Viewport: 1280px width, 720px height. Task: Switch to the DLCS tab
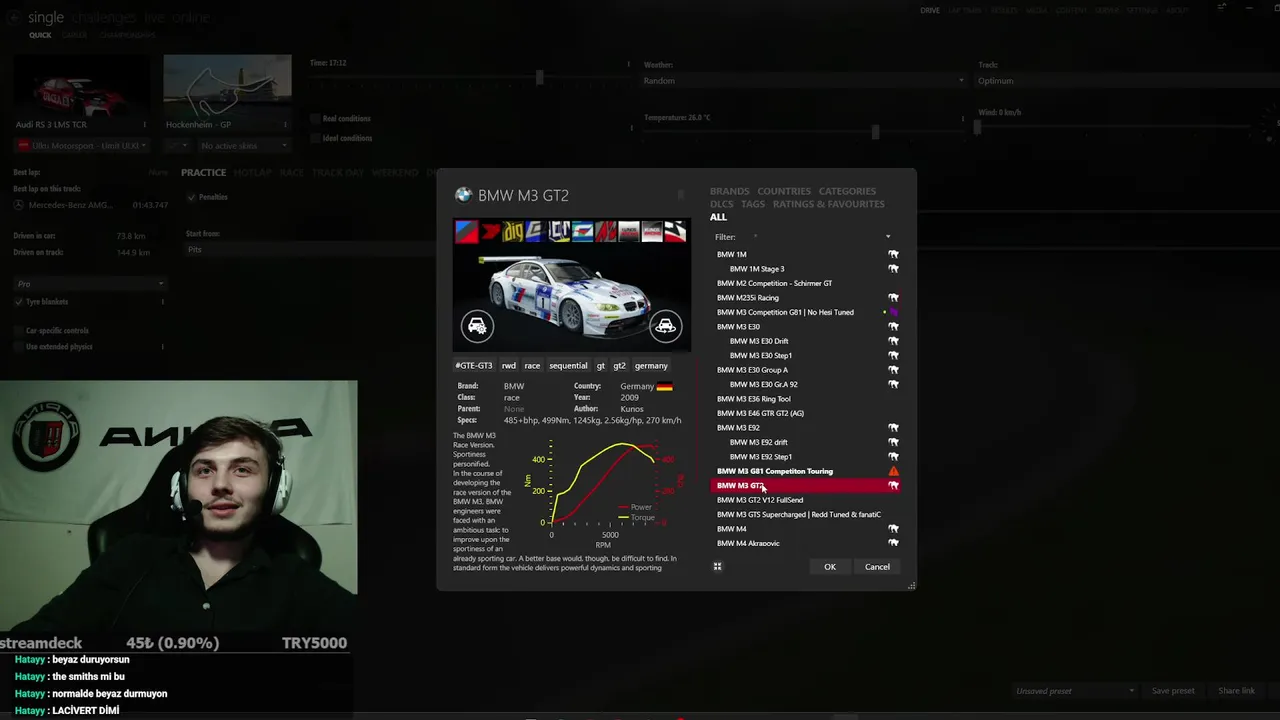coord(722,204)
